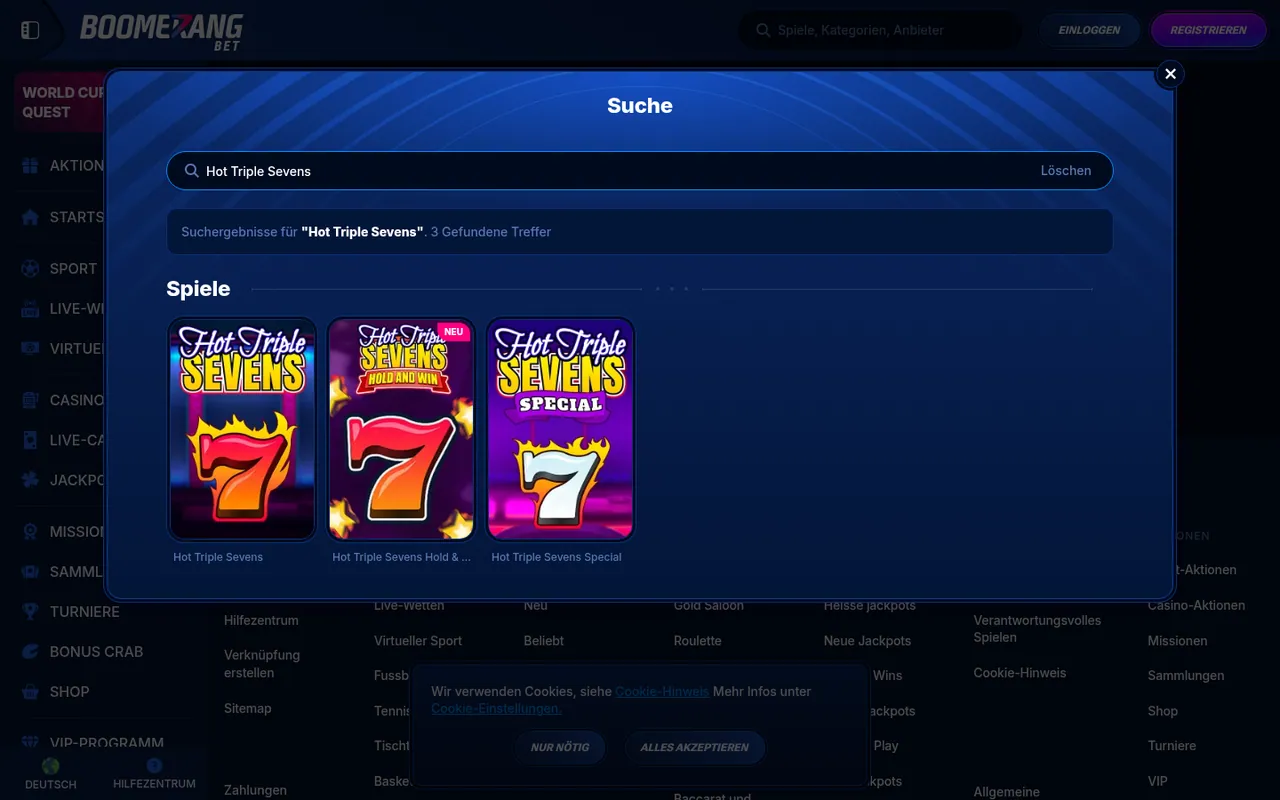
Task: Click Deutsch language globe icon
Action: [50, 766]
